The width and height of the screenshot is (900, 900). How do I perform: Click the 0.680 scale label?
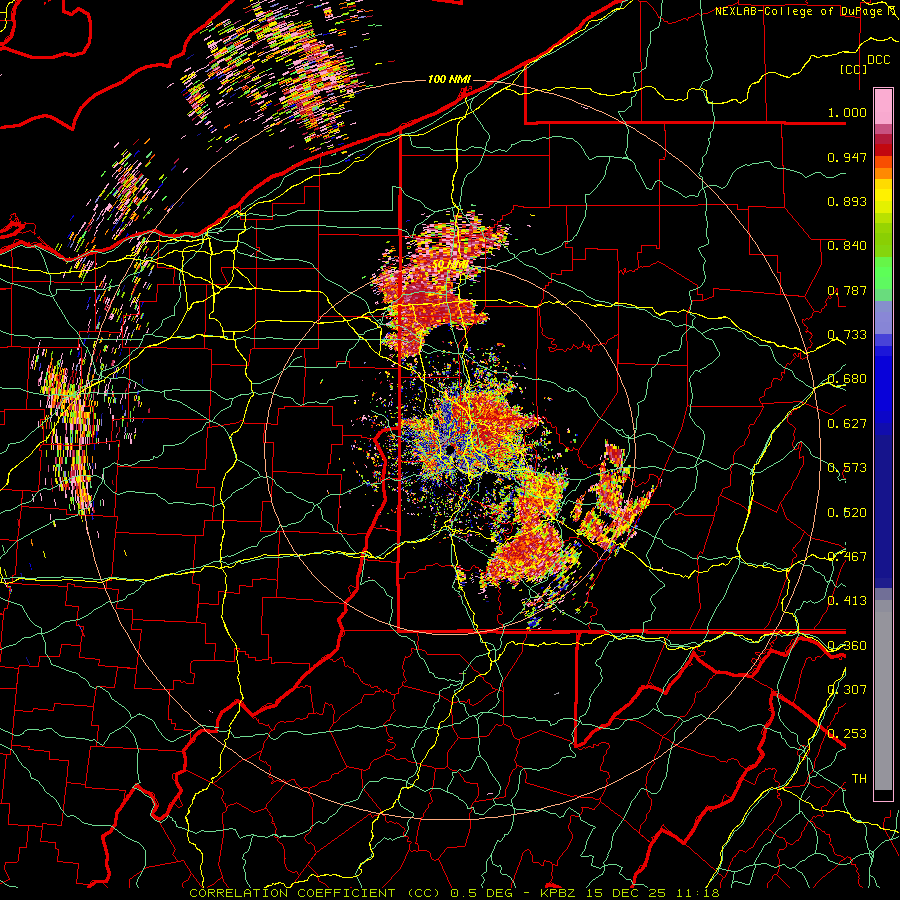pos(847,379)
